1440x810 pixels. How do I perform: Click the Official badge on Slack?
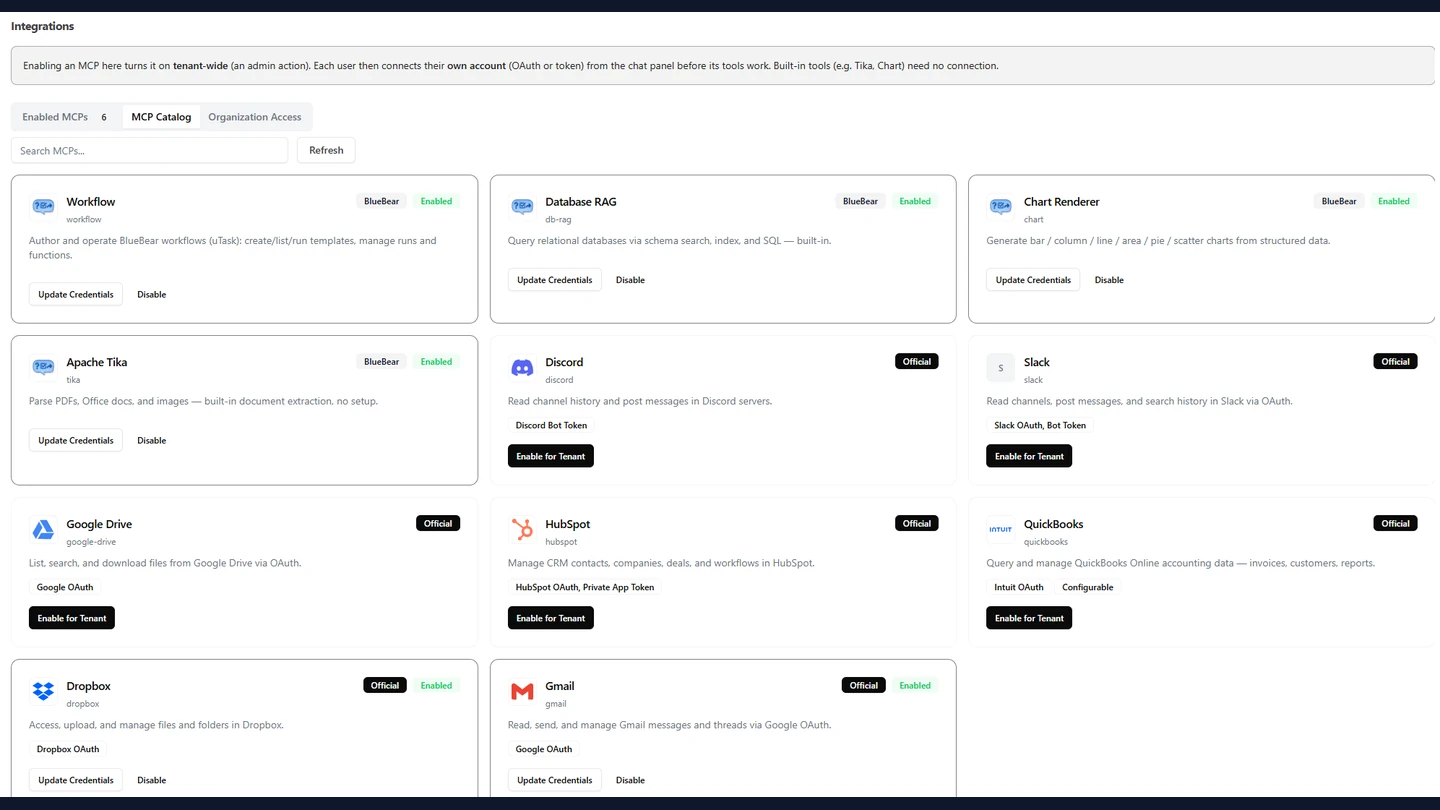pos(1396,362)
